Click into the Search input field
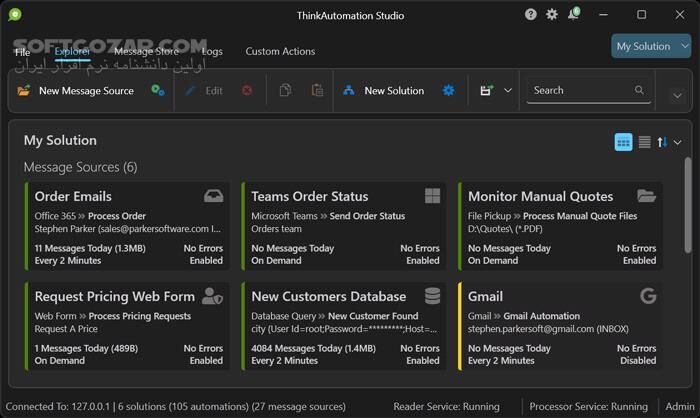 click(x=588, y=90)
